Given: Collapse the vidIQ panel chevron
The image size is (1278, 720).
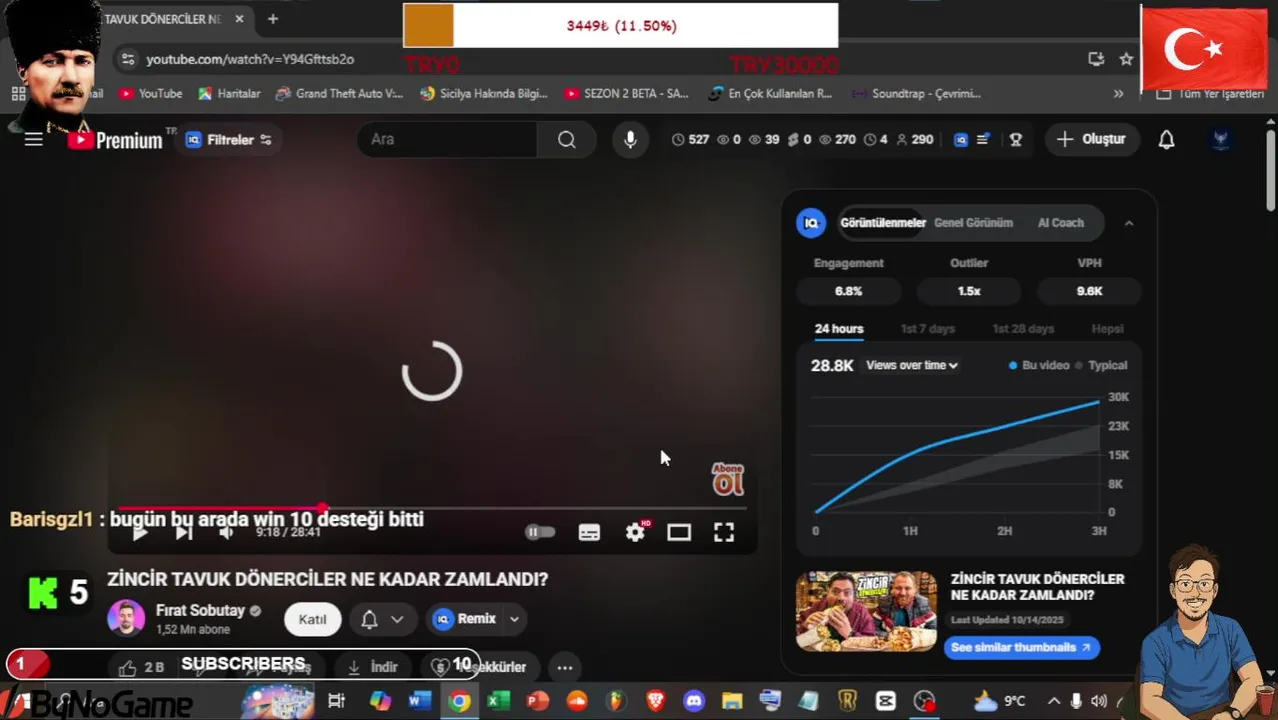Looking at the screenshot, I should tap(1129, 223).
